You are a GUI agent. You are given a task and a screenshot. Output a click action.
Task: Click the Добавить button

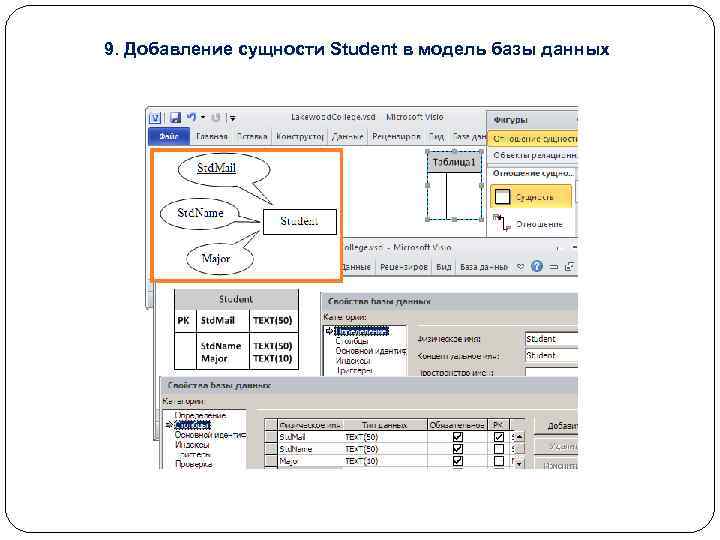pos(557,427)
